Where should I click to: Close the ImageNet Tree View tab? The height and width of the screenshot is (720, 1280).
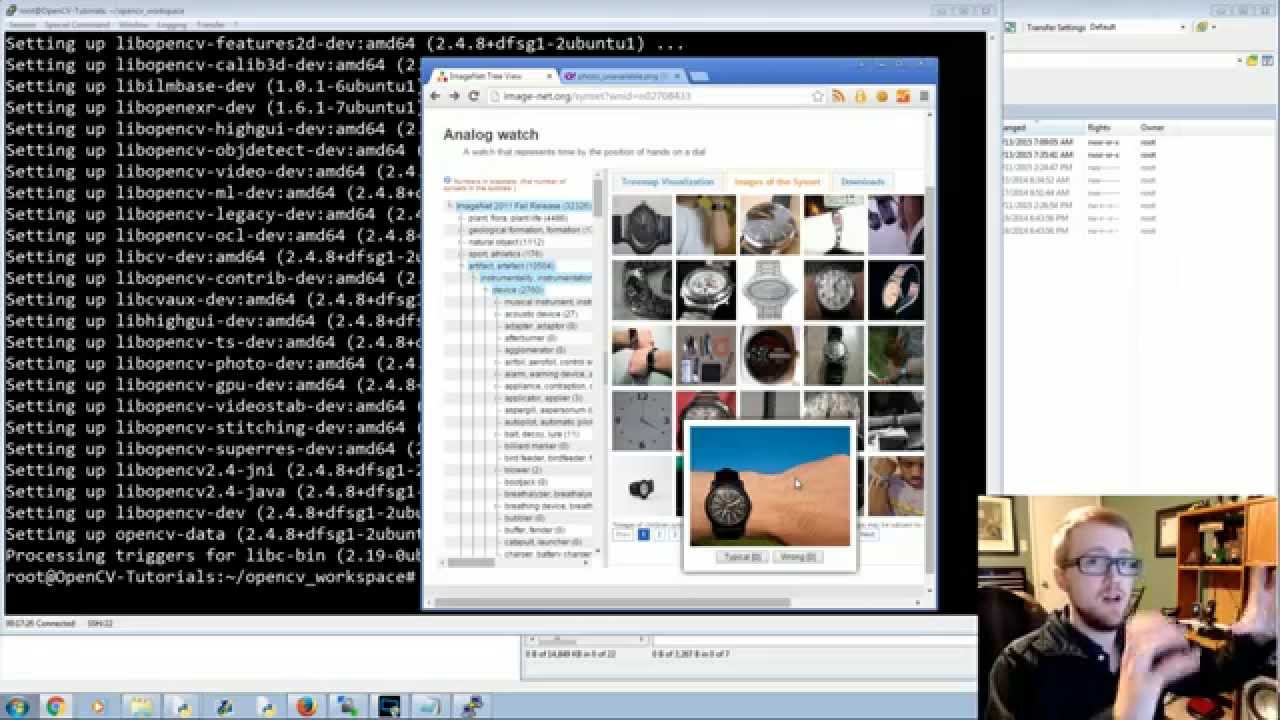click(549, 76)
